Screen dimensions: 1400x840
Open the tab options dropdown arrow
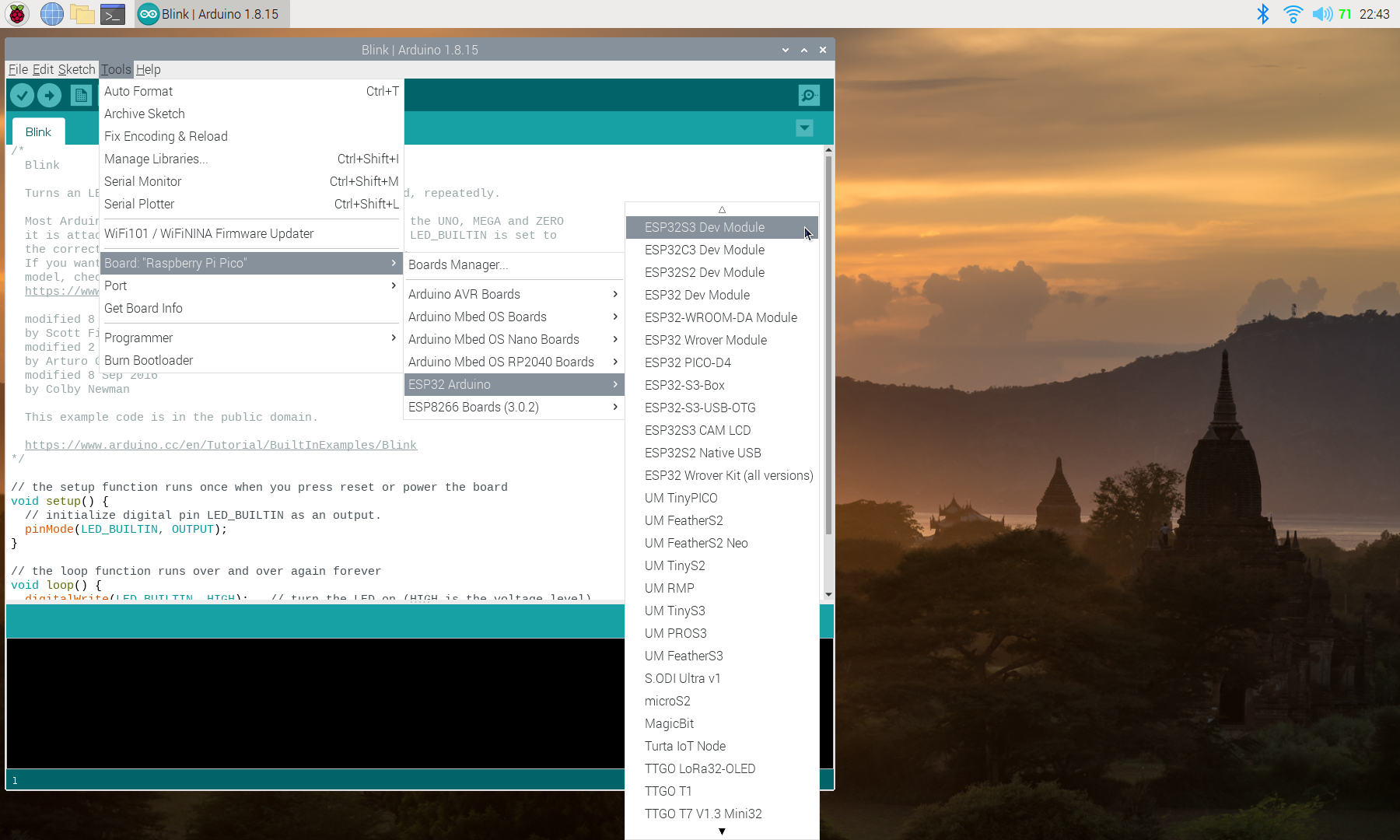(804, 128)
